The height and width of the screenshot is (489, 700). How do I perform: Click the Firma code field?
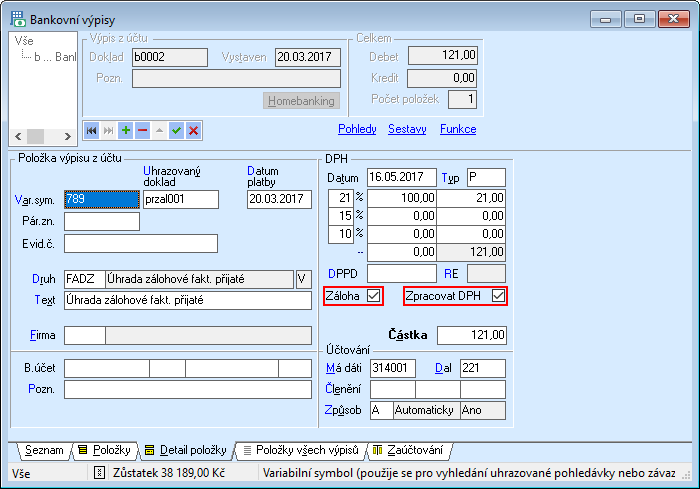(x=85, y=335)
